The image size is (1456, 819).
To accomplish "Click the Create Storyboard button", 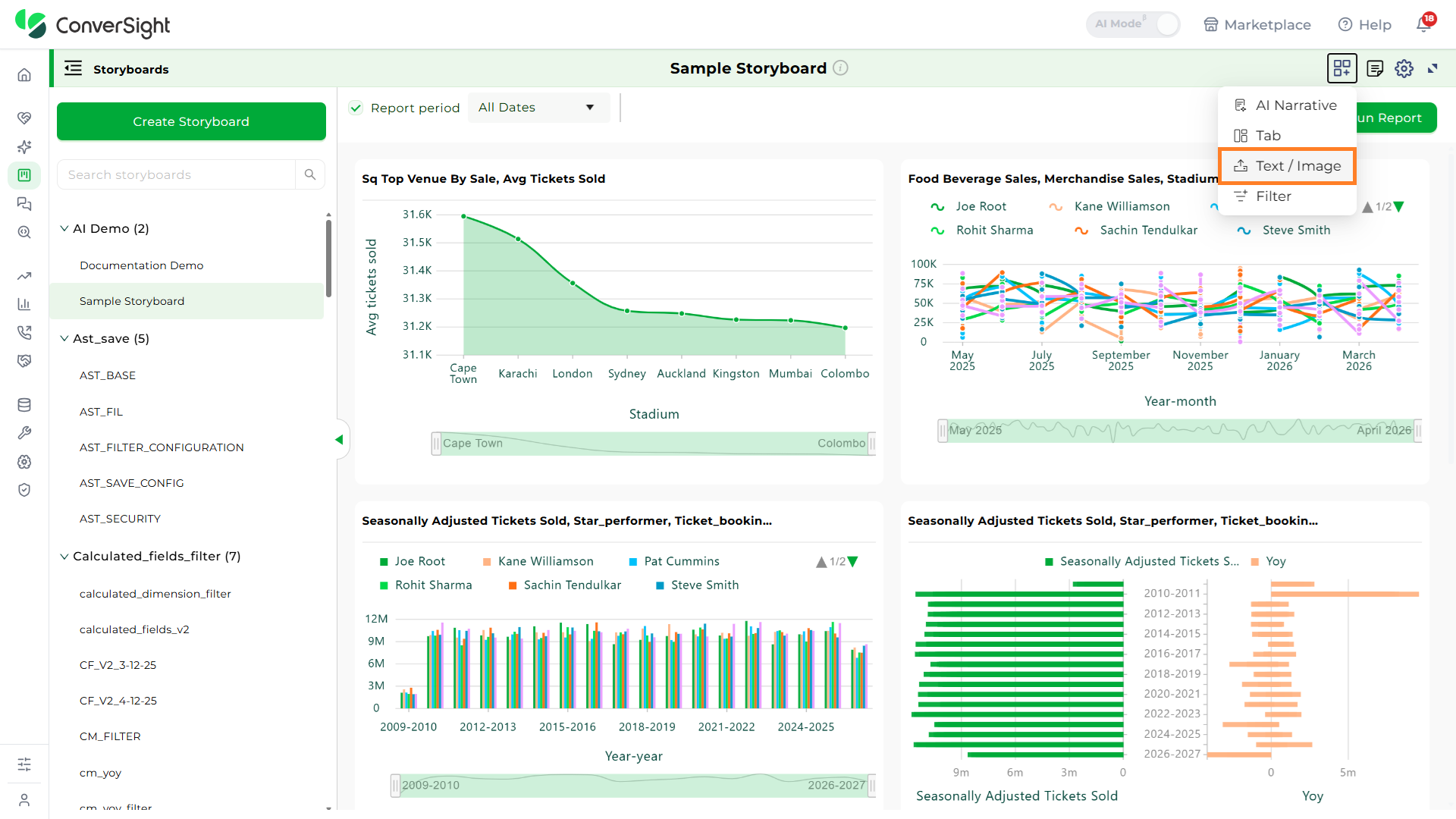I will tap(191, 121).
